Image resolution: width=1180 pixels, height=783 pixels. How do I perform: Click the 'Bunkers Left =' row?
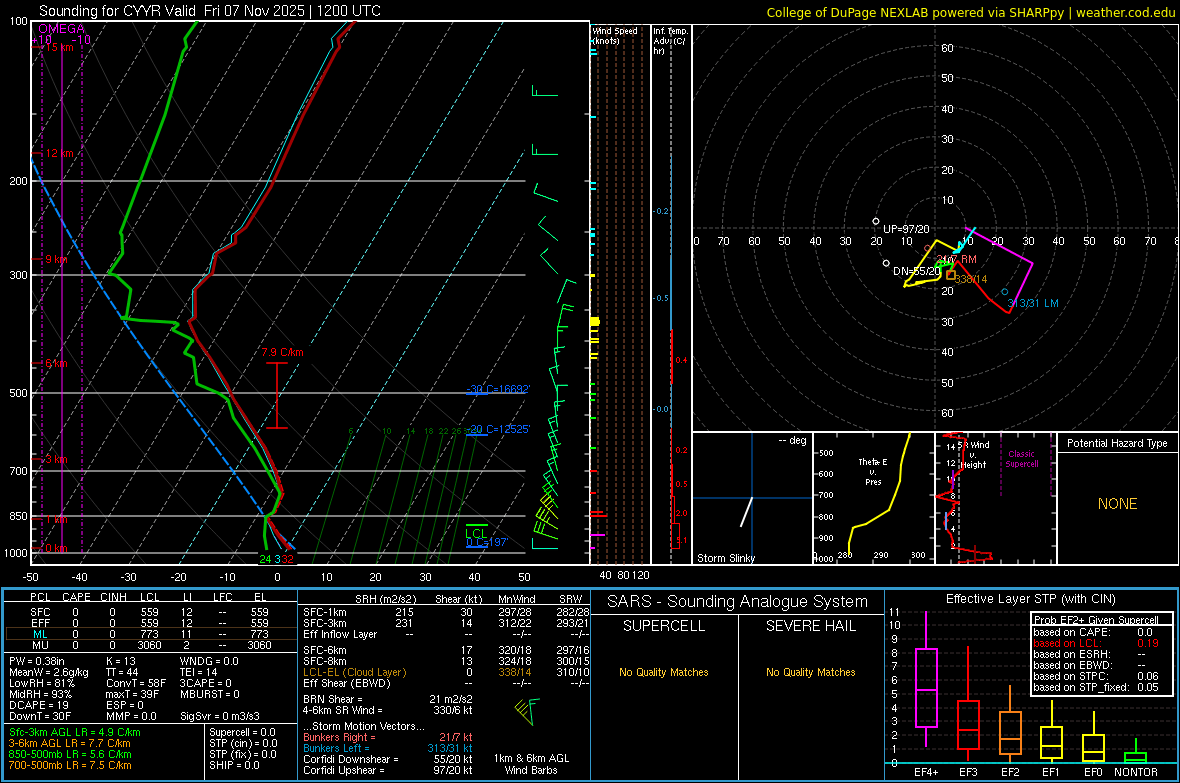pyautogui.click(x=388, y=748)
